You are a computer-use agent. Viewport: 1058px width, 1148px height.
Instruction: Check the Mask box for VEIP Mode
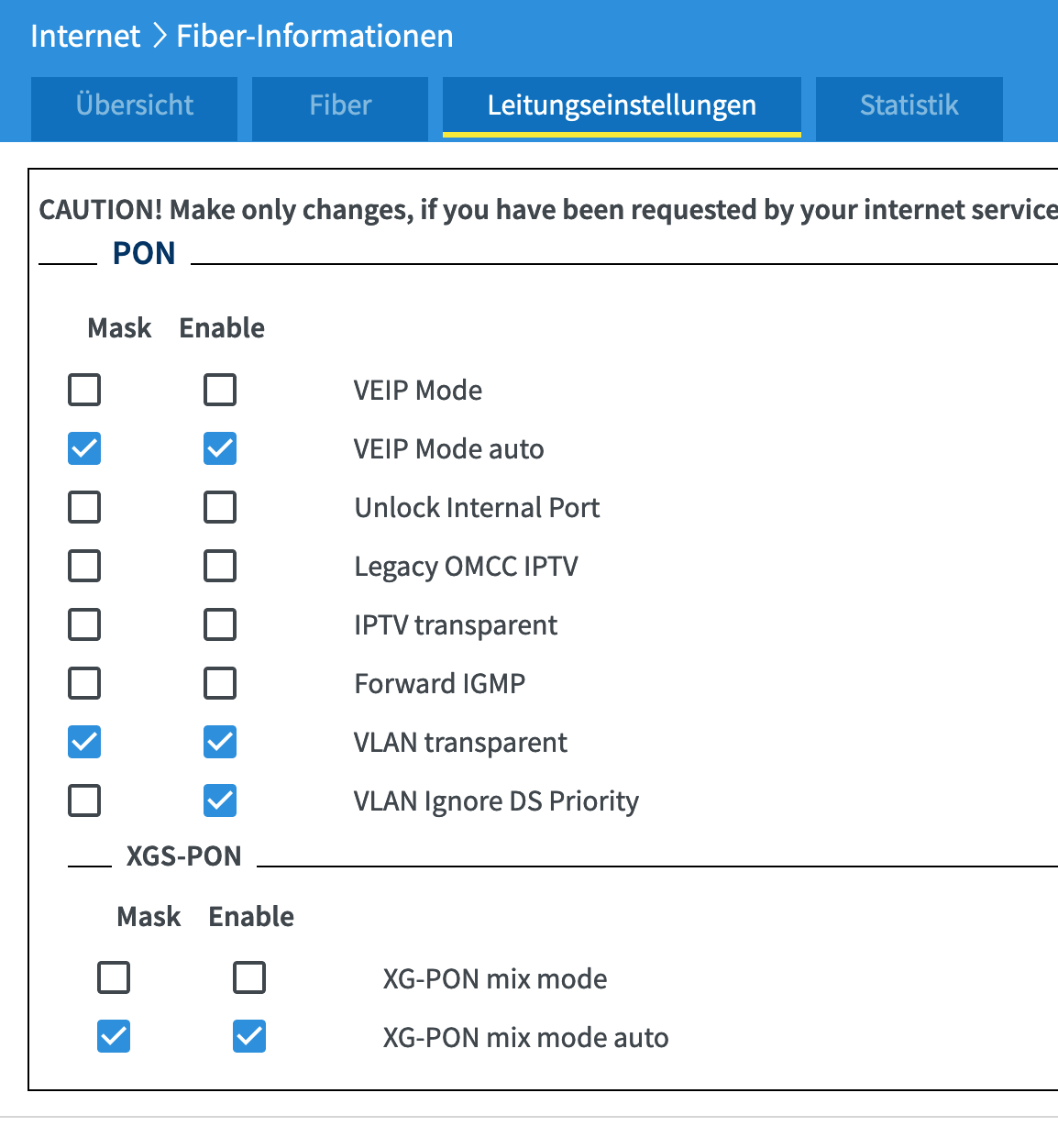(84, 390)
